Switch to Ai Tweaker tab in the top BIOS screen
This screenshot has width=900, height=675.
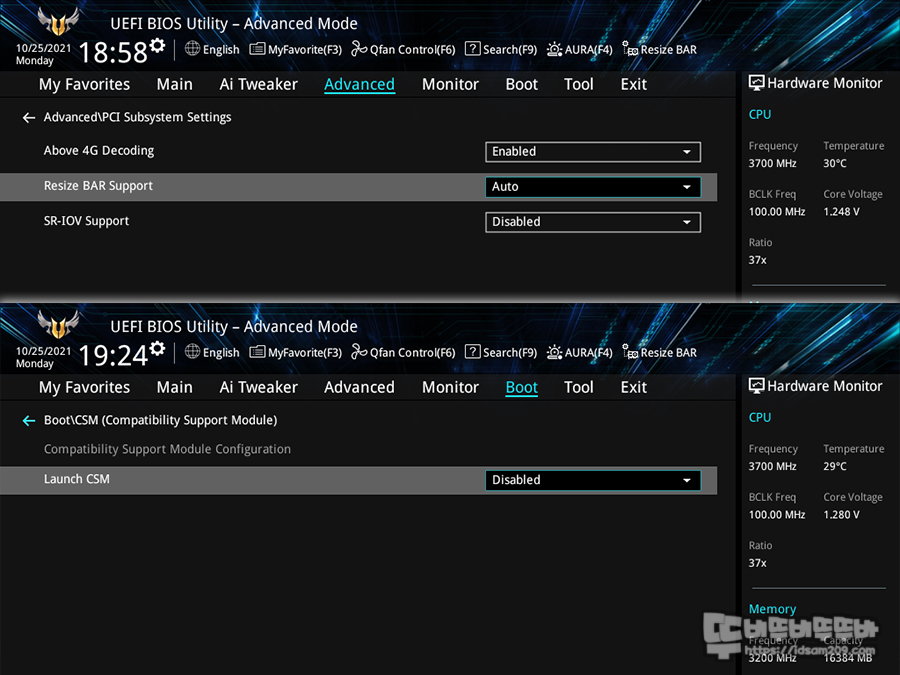(x=258, y=84)
